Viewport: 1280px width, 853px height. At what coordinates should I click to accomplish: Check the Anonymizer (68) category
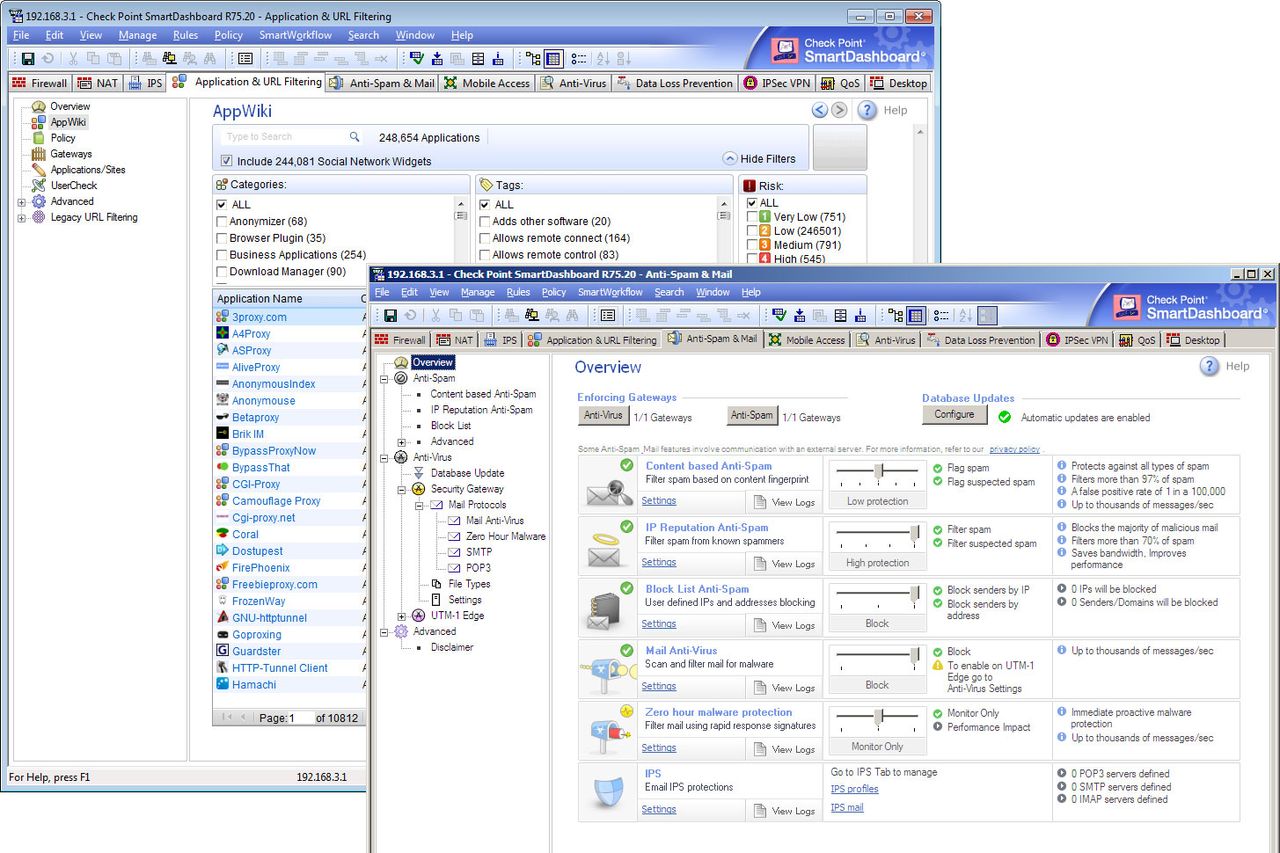222,221
